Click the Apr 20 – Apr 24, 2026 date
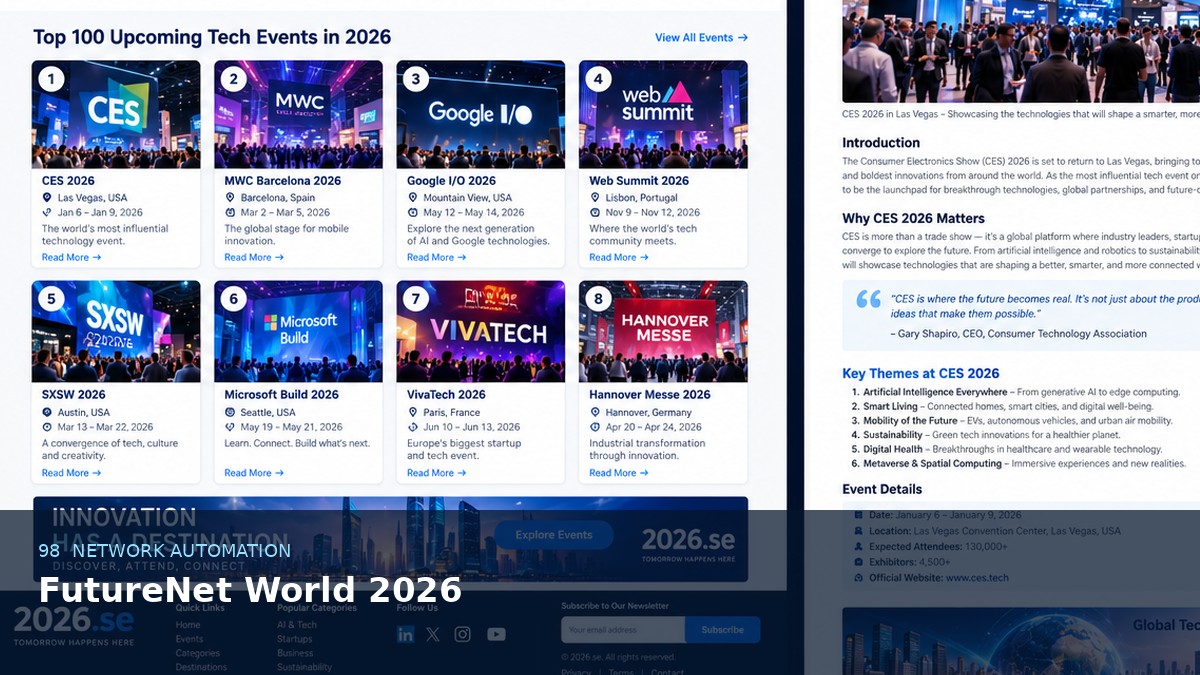 [x=653, y=427]
